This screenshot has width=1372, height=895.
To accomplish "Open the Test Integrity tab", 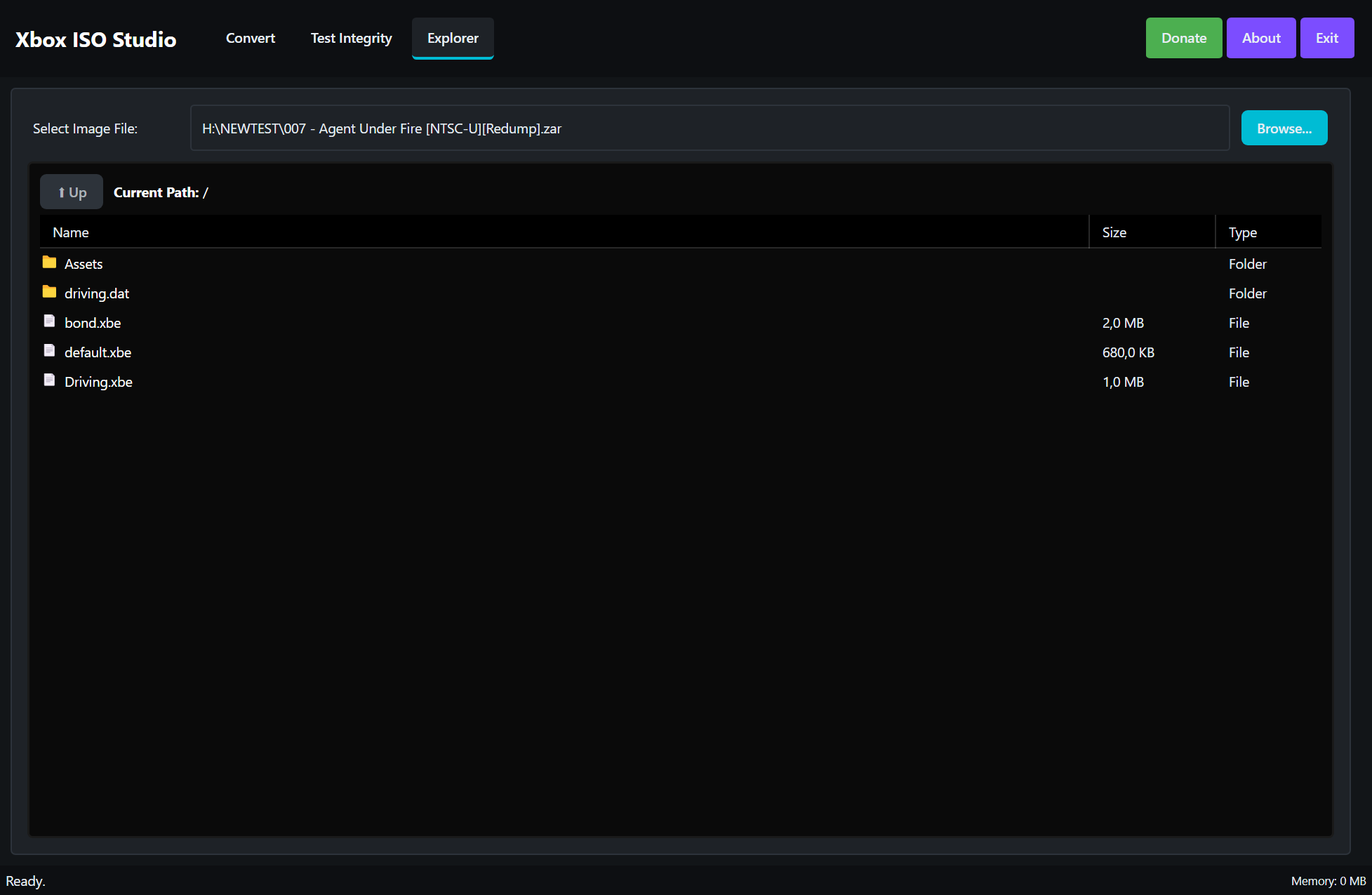I will [x=351, y=38].
